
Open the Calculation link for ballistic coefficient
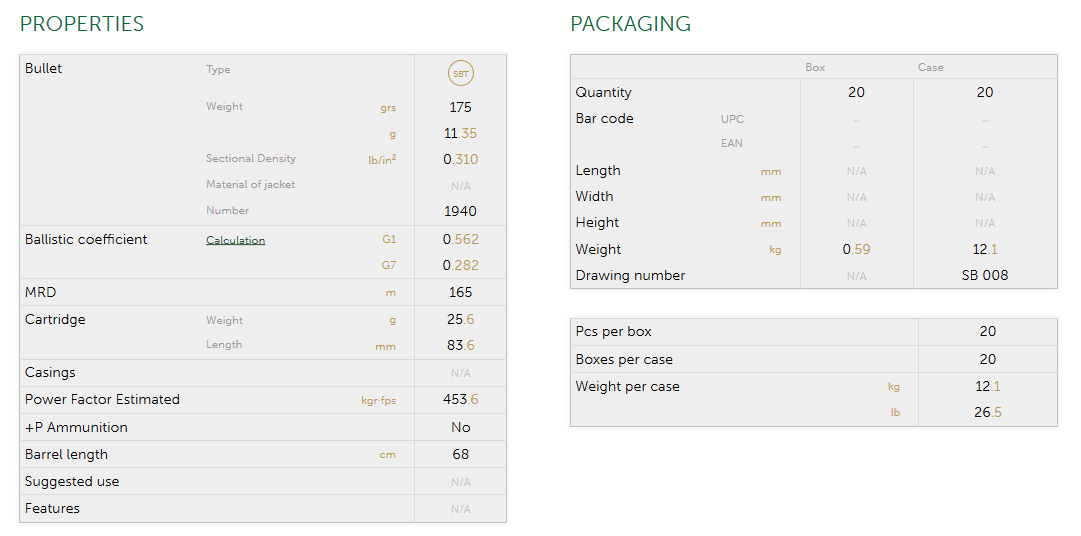(235, 240)
